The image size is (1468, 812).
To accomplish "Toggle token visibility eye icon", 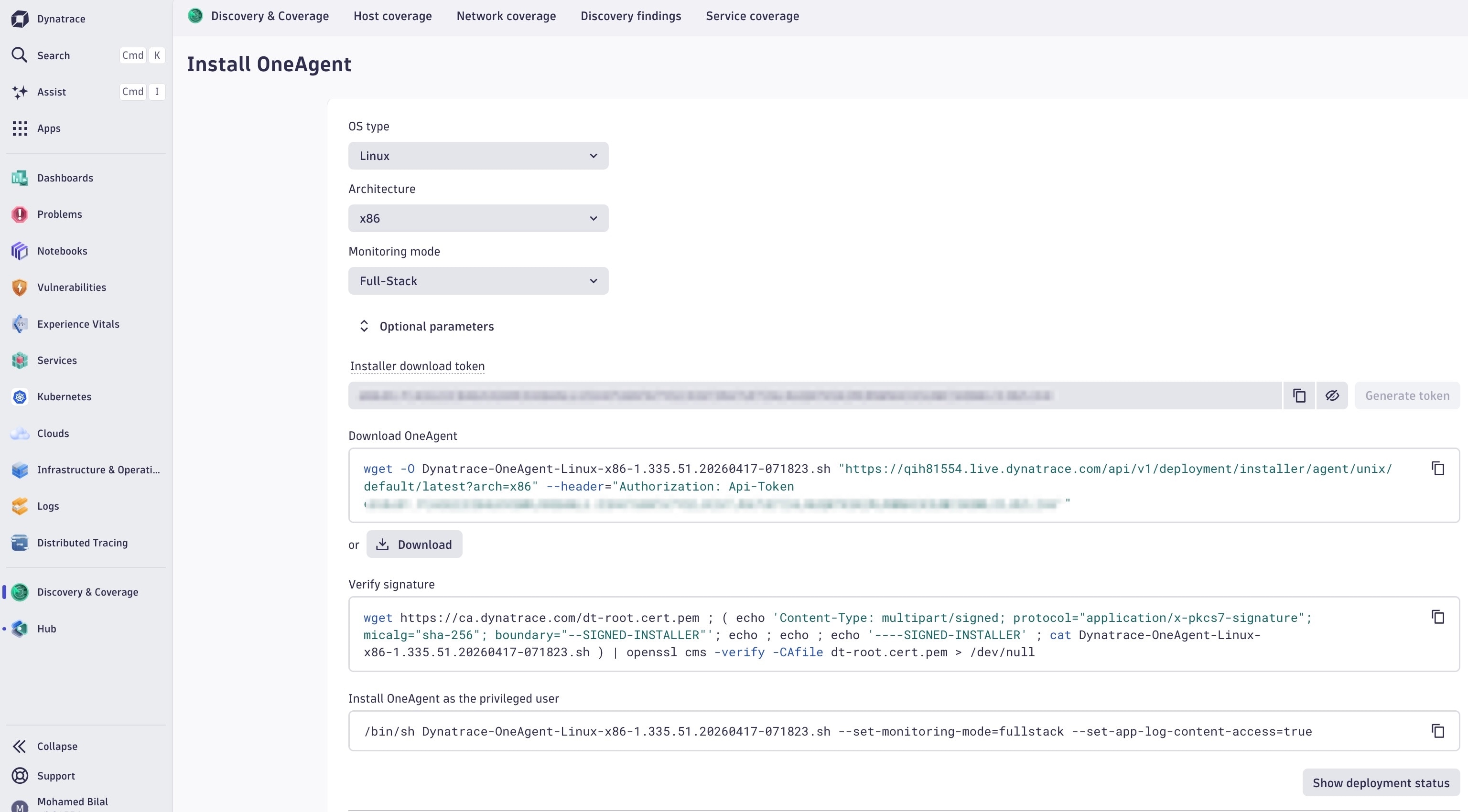I will point(1332,395).
